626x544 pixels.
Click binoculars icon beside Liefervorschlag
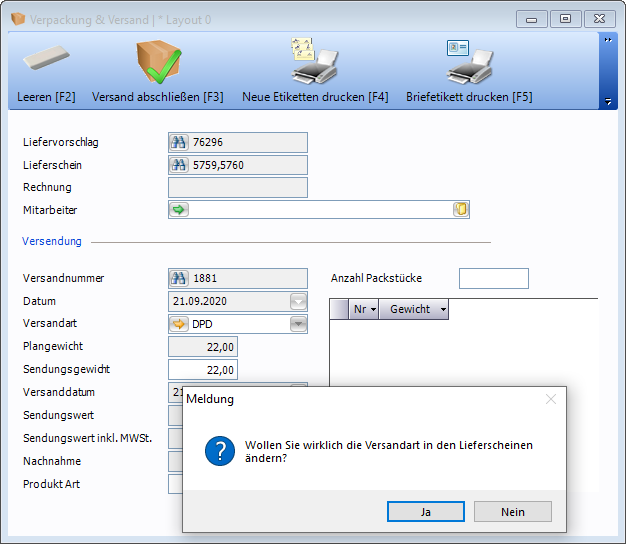pos(180,143)
